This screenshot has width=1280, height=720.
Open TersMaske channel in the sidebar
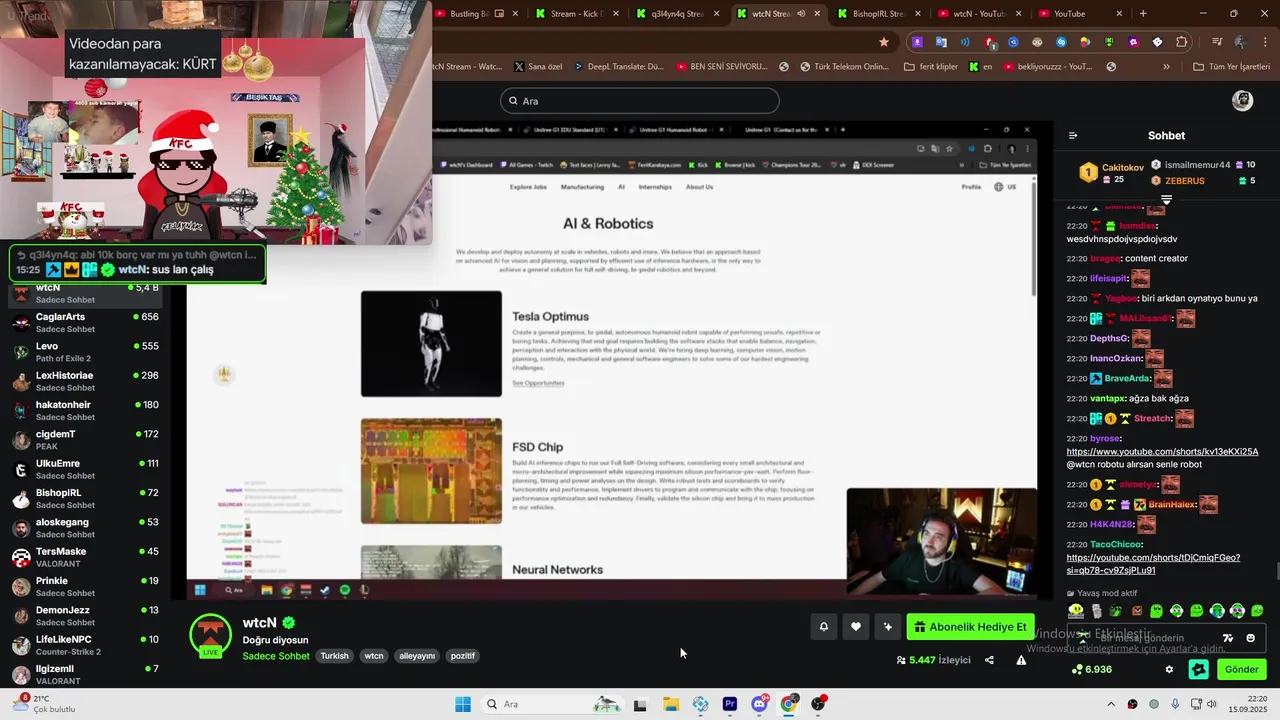[x=85, y=557]
